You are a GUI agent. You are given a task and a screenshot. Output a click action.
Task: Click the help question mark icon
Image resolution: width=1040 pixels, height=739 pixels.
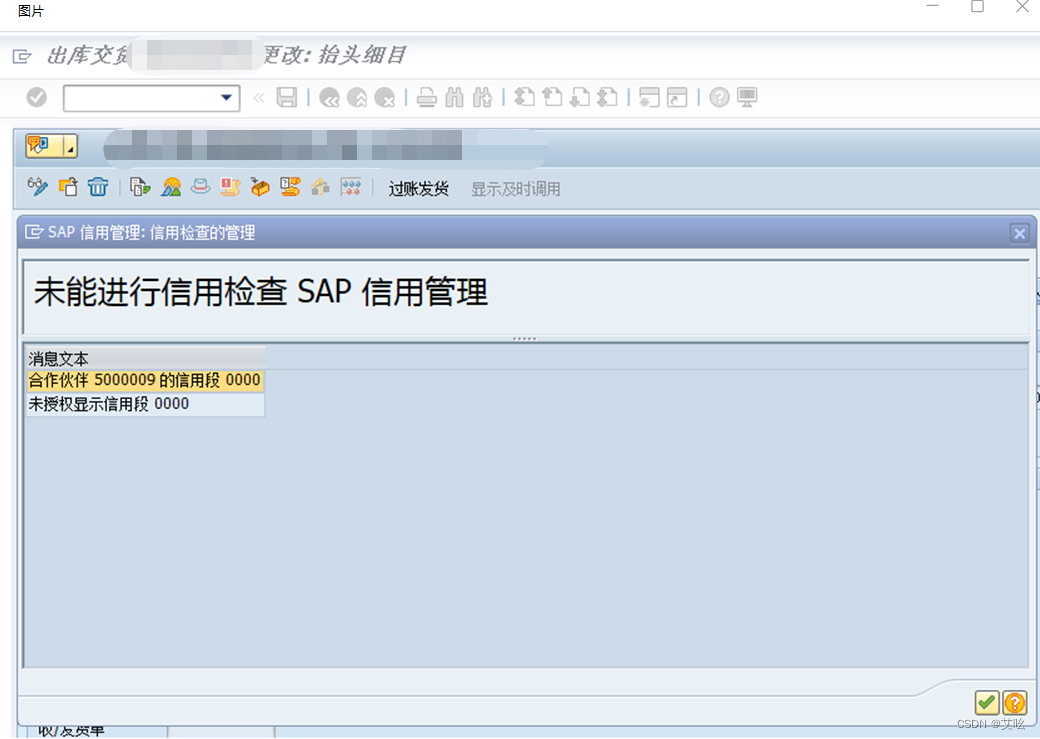pos(719,97)
